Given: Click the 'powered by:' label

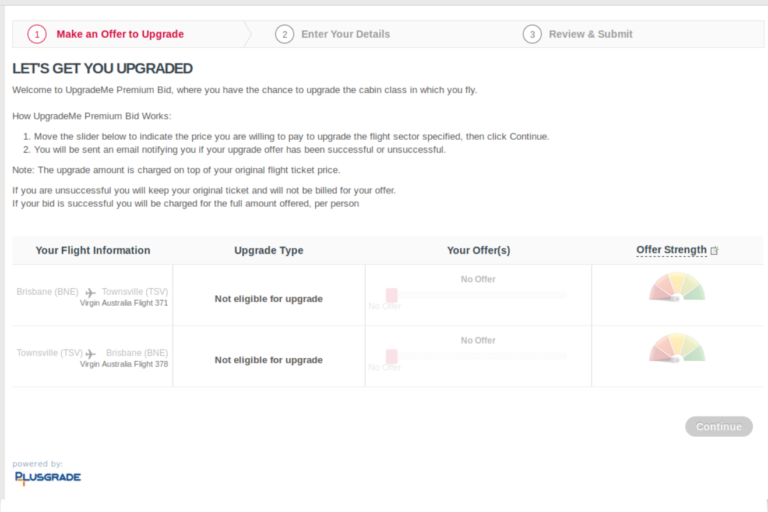Looking at the screenshot, I should point(37,463).
